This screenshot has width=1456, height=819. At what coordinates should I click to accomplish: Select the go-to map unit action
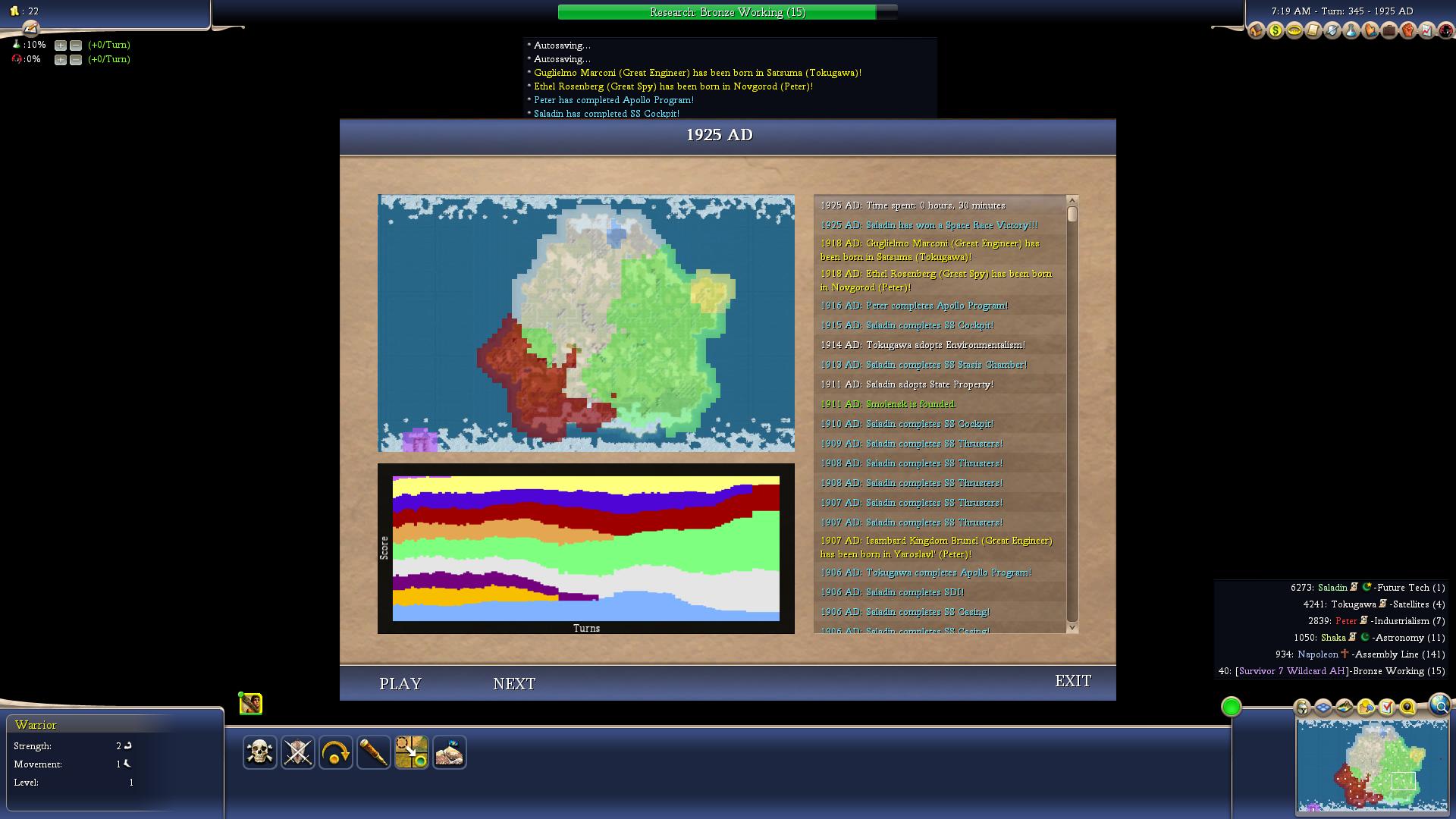click(412, 752)
